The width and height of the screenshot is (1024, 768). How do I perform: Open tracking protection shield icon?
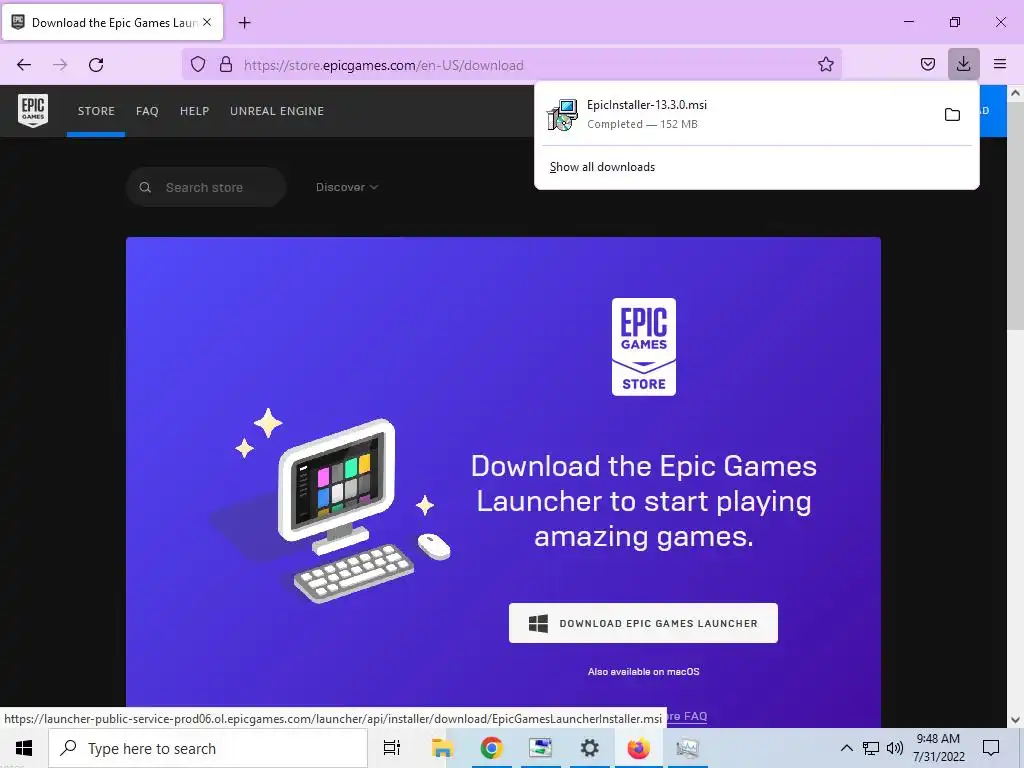(198, 65)
